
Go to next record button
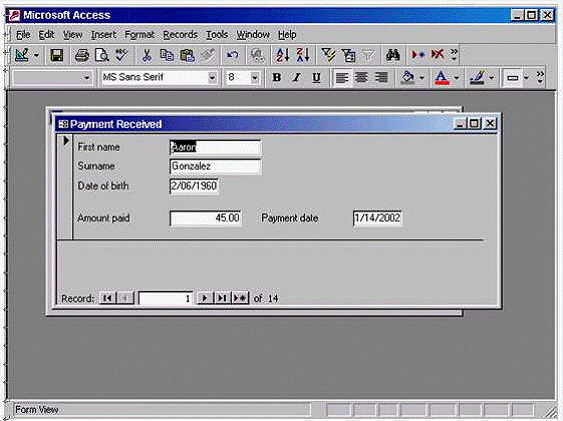[x=204, y=298]
